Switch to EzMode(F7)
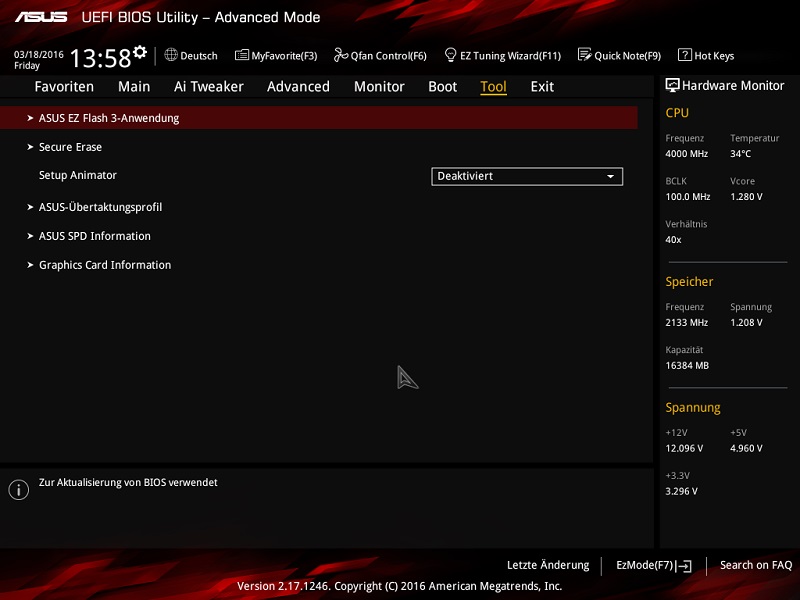This screenshot has width=800, height=600. [x=654, y=565]
